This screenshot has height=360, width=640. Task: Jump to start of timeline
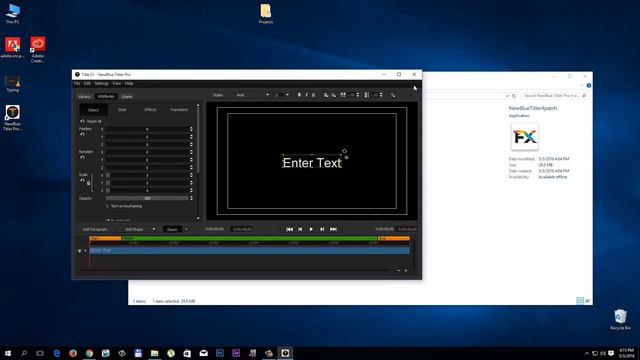289,229
